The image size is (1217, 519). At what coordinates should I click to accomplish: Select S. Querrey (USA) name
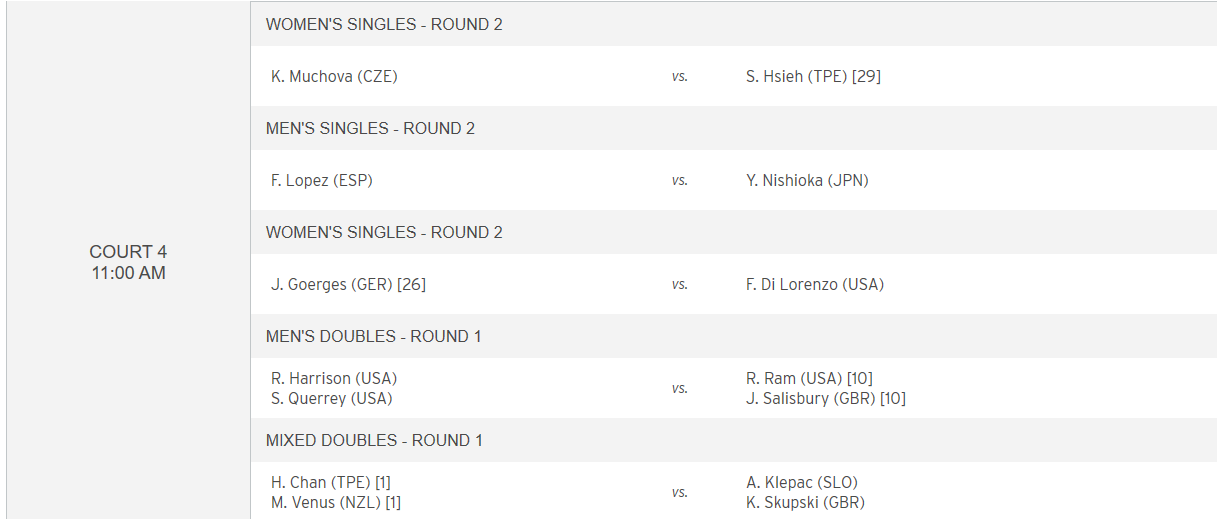click(332, 398)
